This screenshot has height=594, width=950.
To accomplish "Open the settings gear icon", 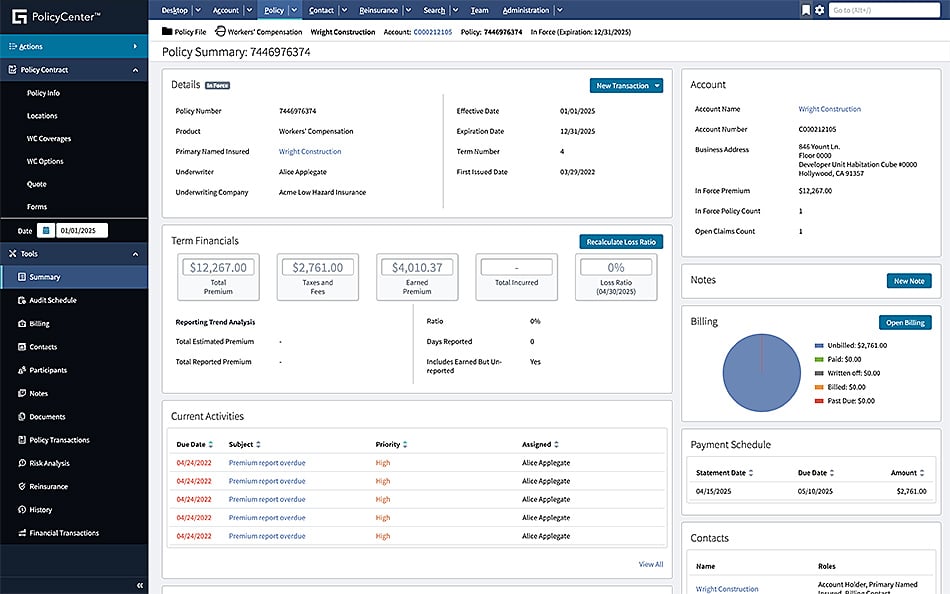I will tap(820, 10).
